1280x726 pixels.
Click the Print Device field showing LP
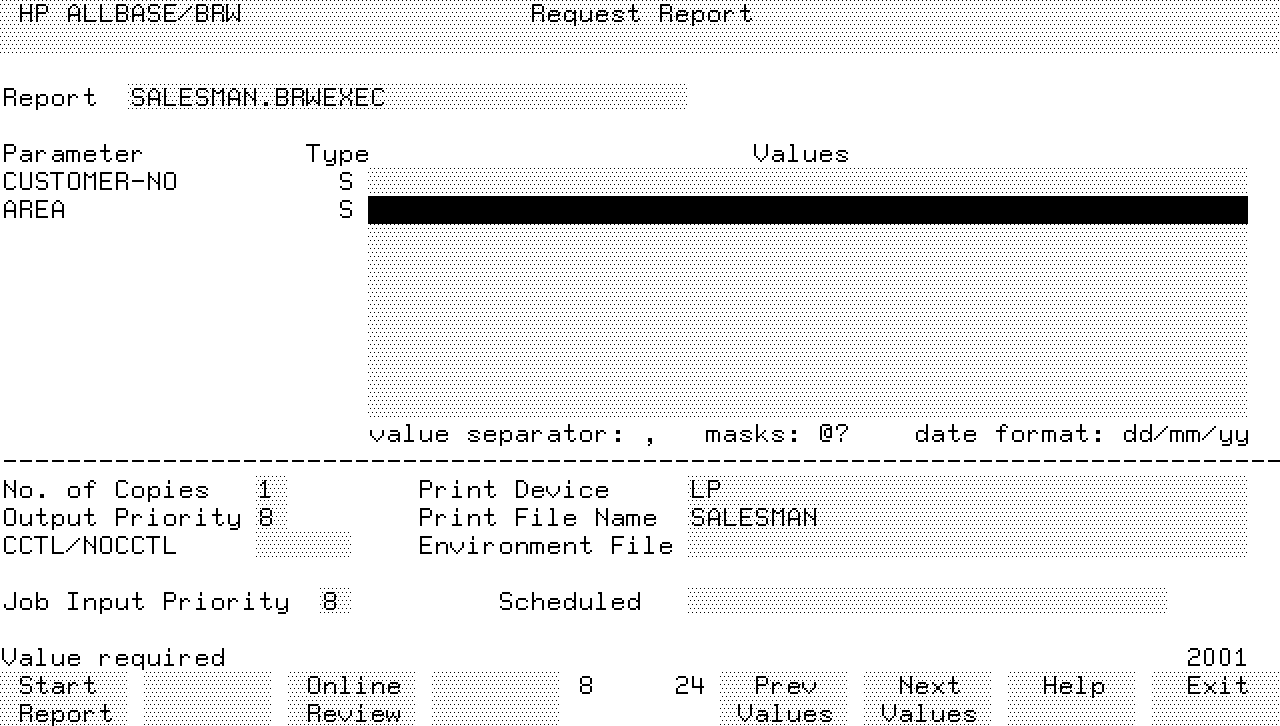point(966,490)
